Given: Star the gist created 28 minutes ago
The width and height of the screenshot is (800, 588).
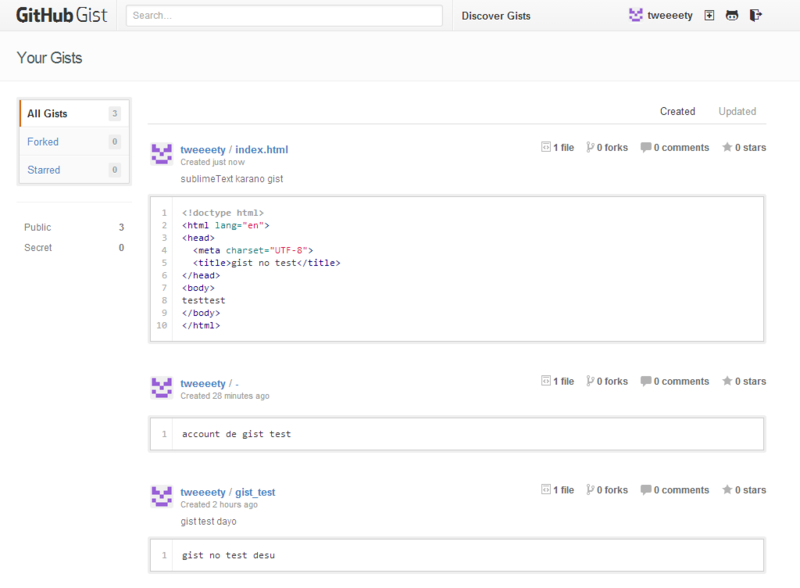Looking at the screenshot, I should (x=727, y=381).
